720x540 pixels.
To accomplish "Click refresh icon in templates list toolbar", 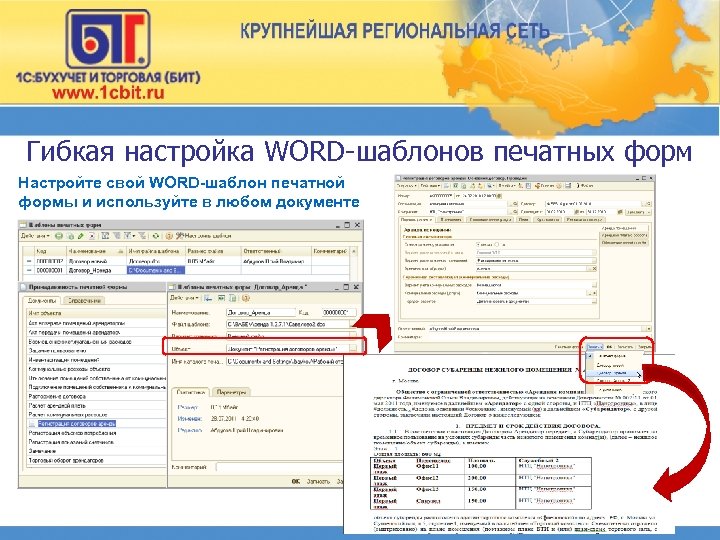I will pyautogui.click(x=156, y=236).
